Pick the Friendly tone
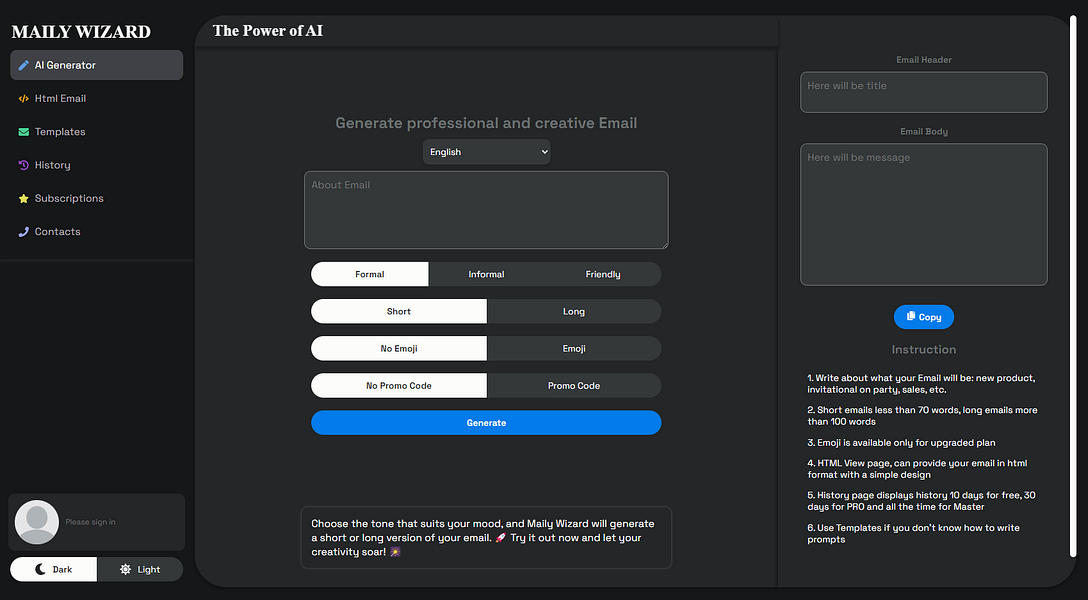 click(603, 274)
